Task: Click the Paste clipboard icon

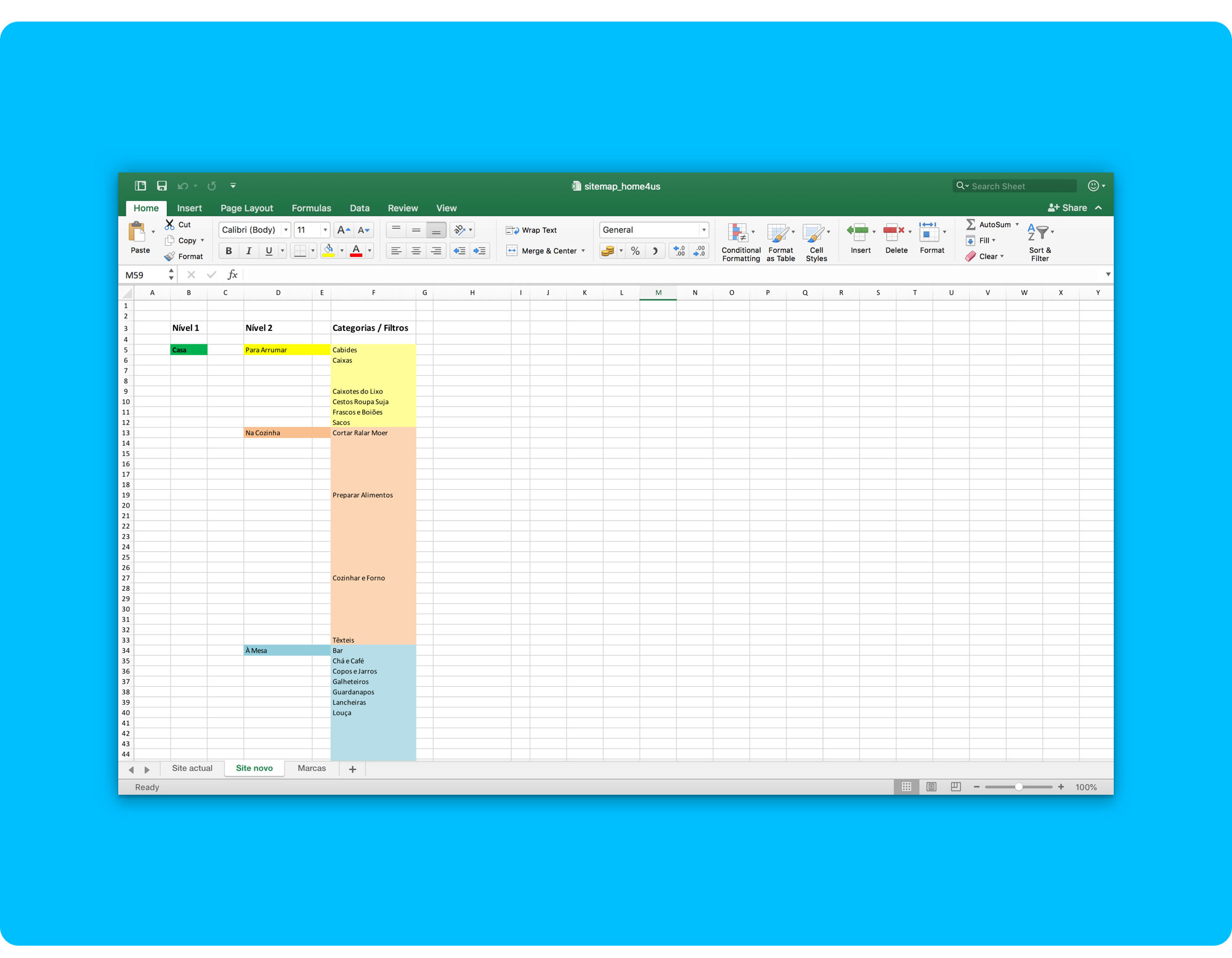Action: pyautogui.click(x=137, y=232)
